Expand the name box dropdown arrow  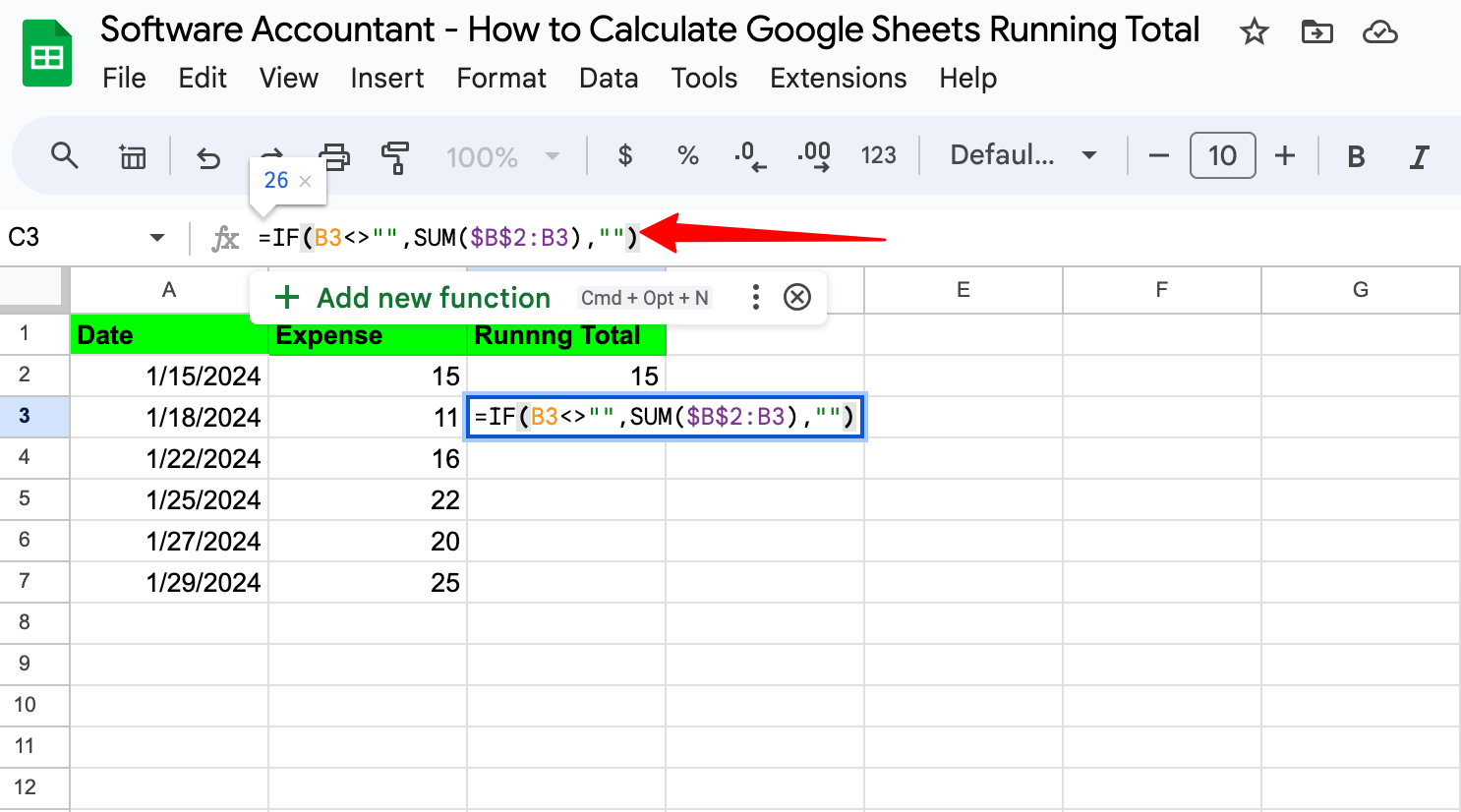coord(157,237)
